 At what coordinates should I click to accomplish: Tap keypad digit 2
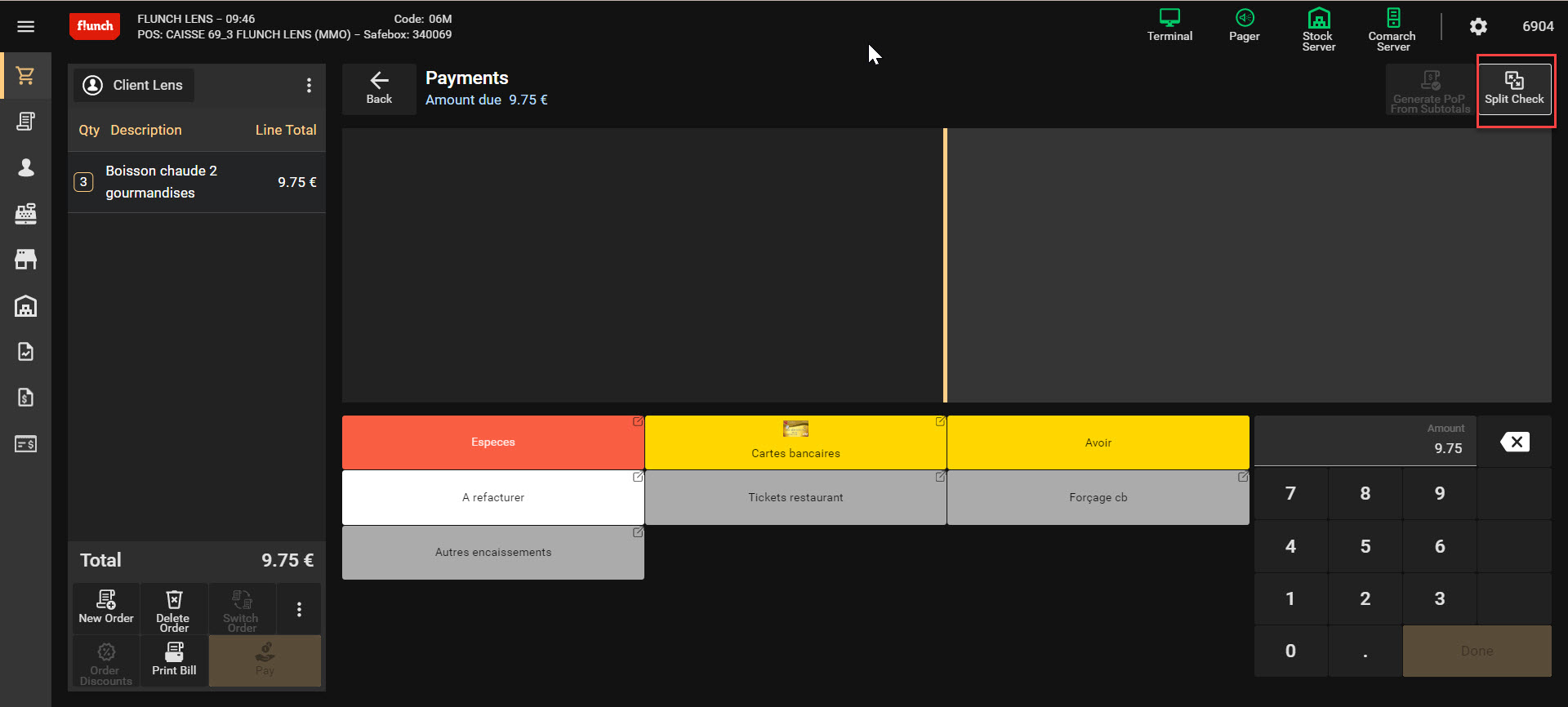pyautogui.click(x=1365, y=598)
